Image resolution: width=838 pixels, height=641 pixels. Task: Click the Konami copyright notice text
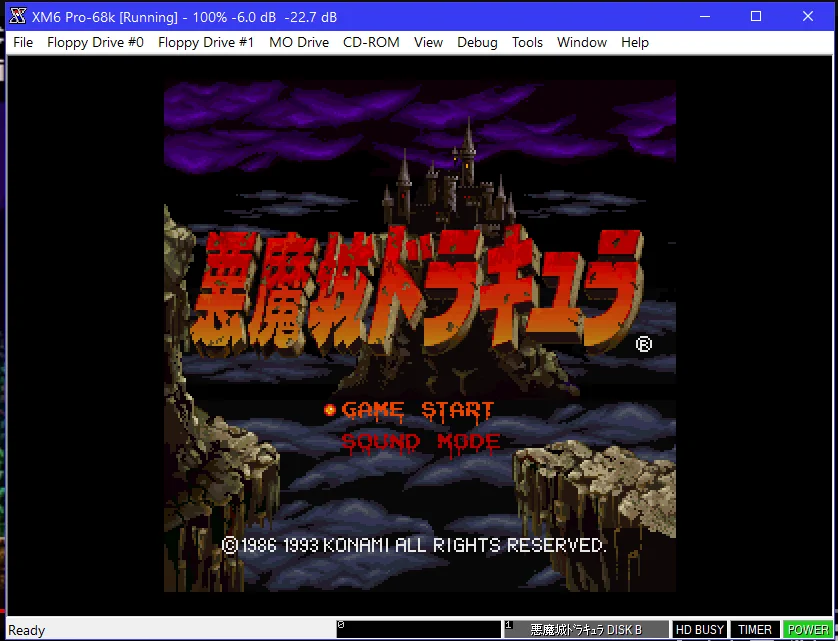414,545
